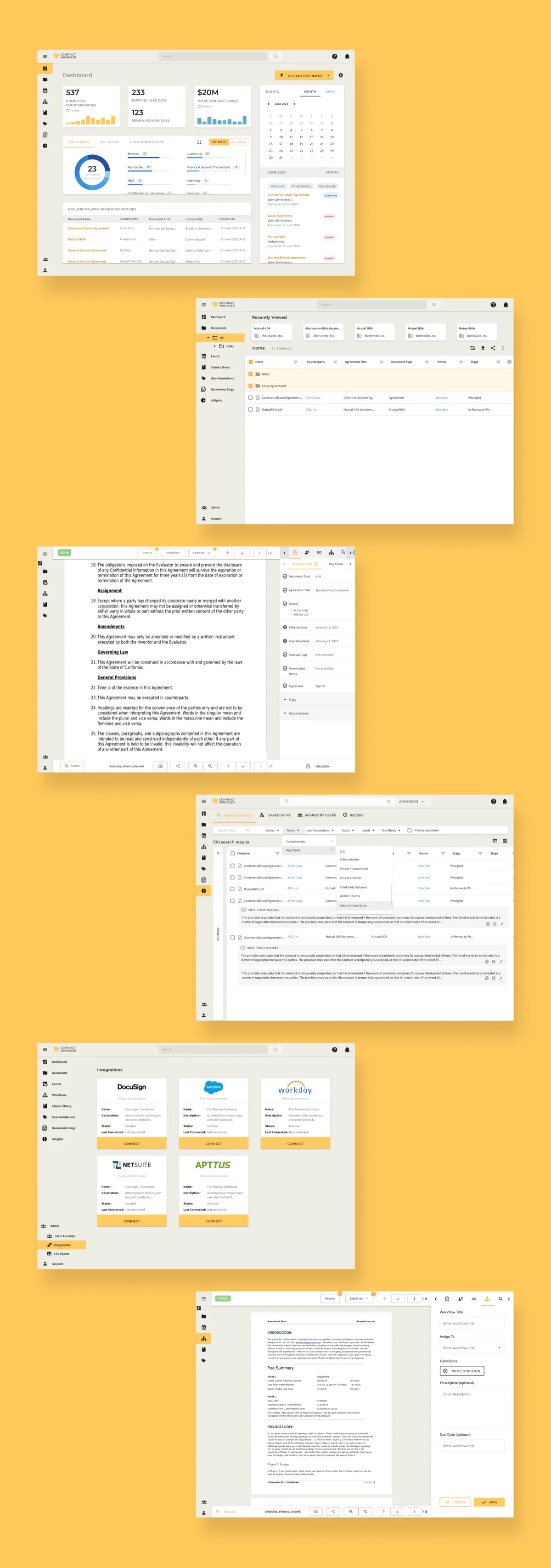Image resolution: width=551 pixels, height=1568 pixels.
Task: Check MutualNDA.pdf row in search results
Action: [232, 889]
